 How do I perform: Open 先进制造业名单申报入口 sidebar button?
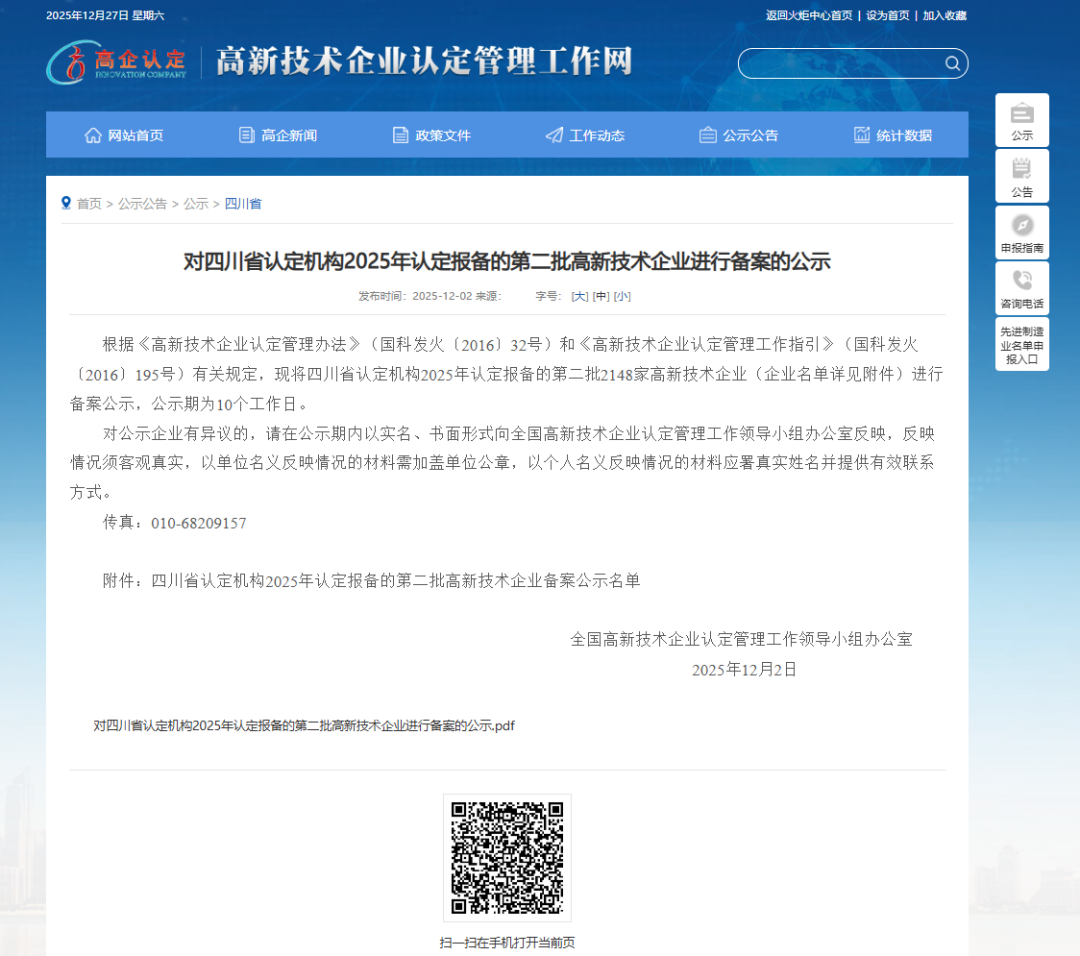(1022, 344)
